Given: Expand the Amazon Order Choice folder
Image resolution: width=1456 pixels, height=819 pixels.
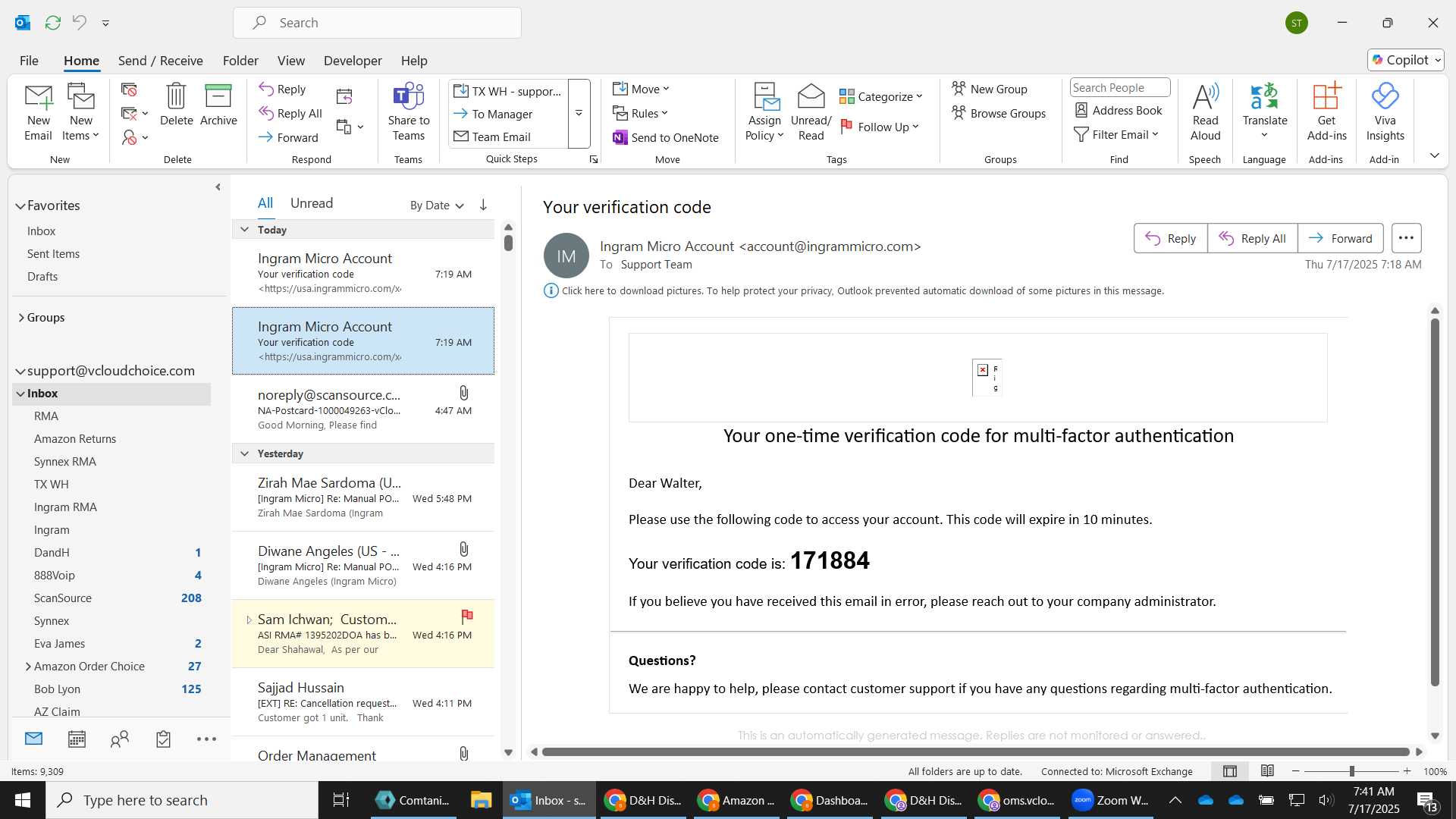Looking at the screenshot, I should (x=28, y=667).
